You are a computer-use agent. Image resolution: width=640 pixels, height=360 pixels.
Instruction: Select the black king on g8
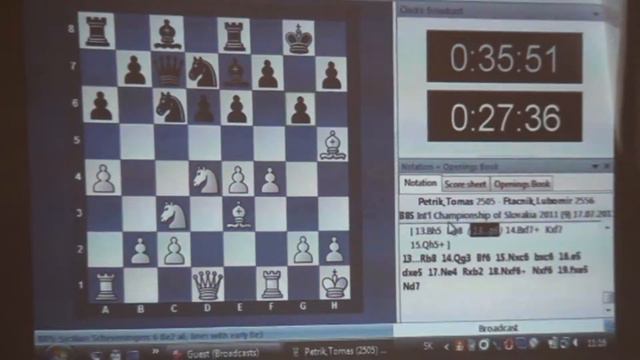click(299, 39)
